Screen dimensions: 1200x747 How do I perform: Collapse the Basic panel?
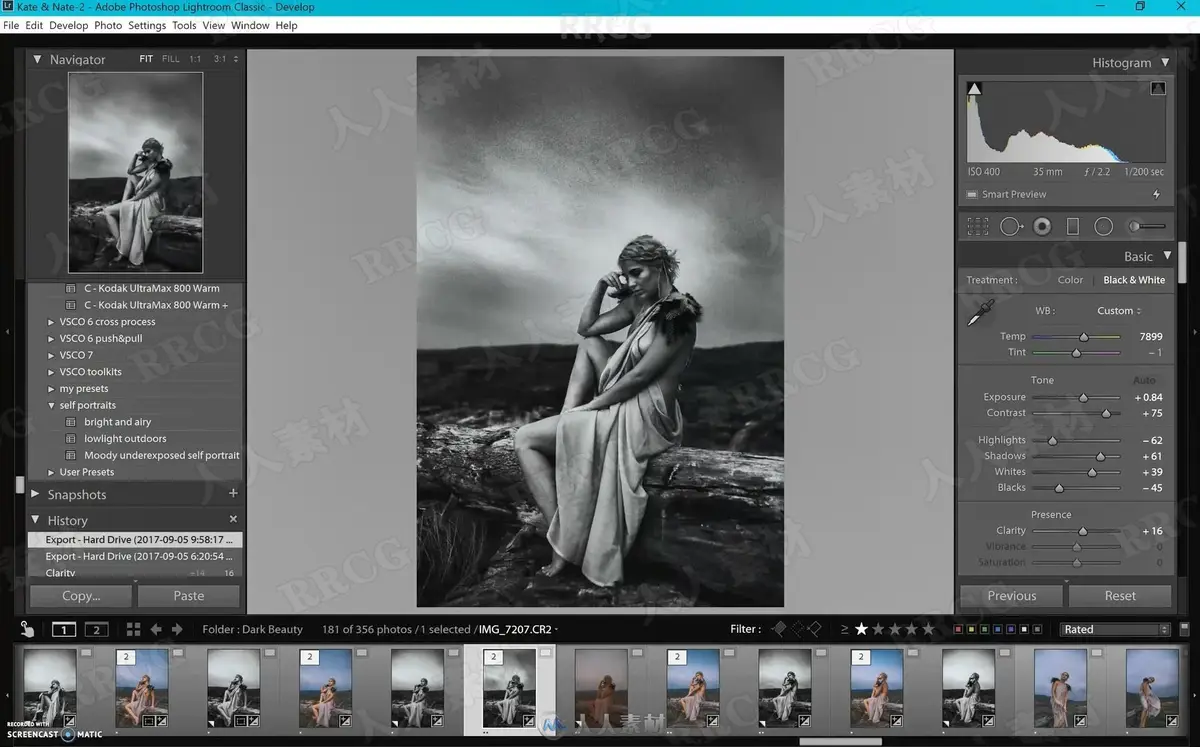click(1165, 256)
